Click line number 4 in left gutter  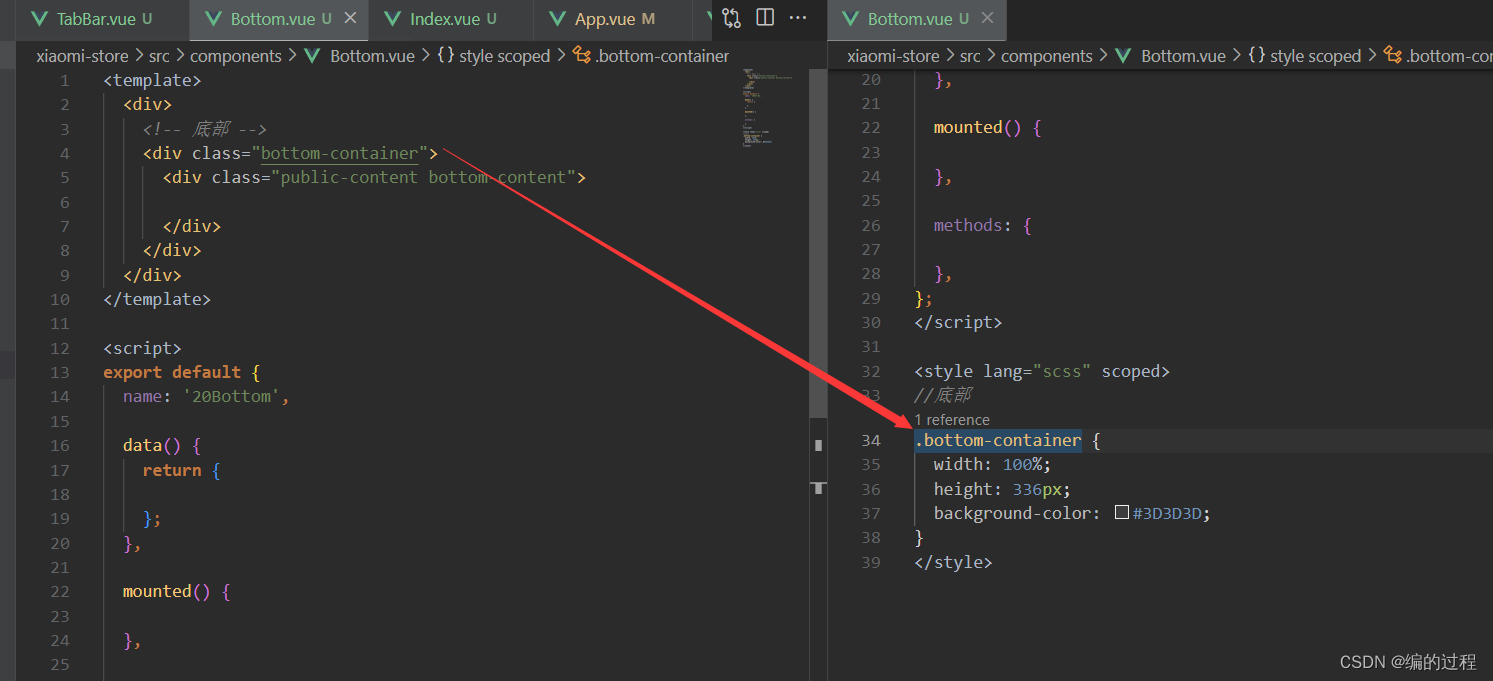[x=65, y=153]
